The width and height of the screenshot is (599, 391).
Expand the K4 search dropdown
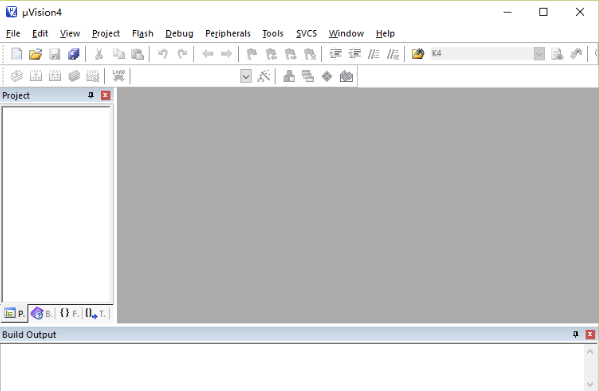[539, 54]
